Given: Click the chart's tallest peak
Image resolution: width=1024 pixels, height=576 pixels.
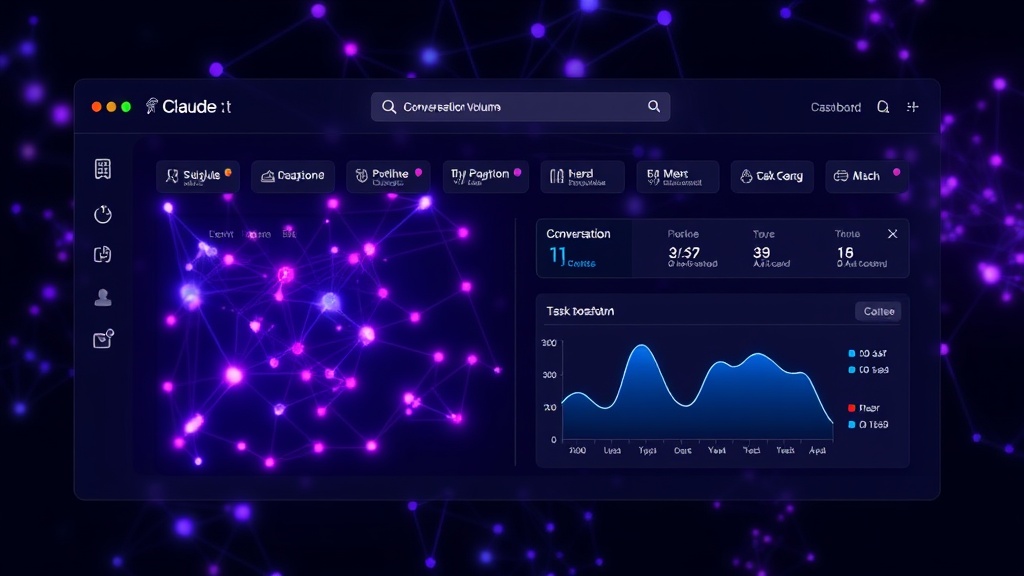Looking at the screenshot, I should tap(643, 346).
